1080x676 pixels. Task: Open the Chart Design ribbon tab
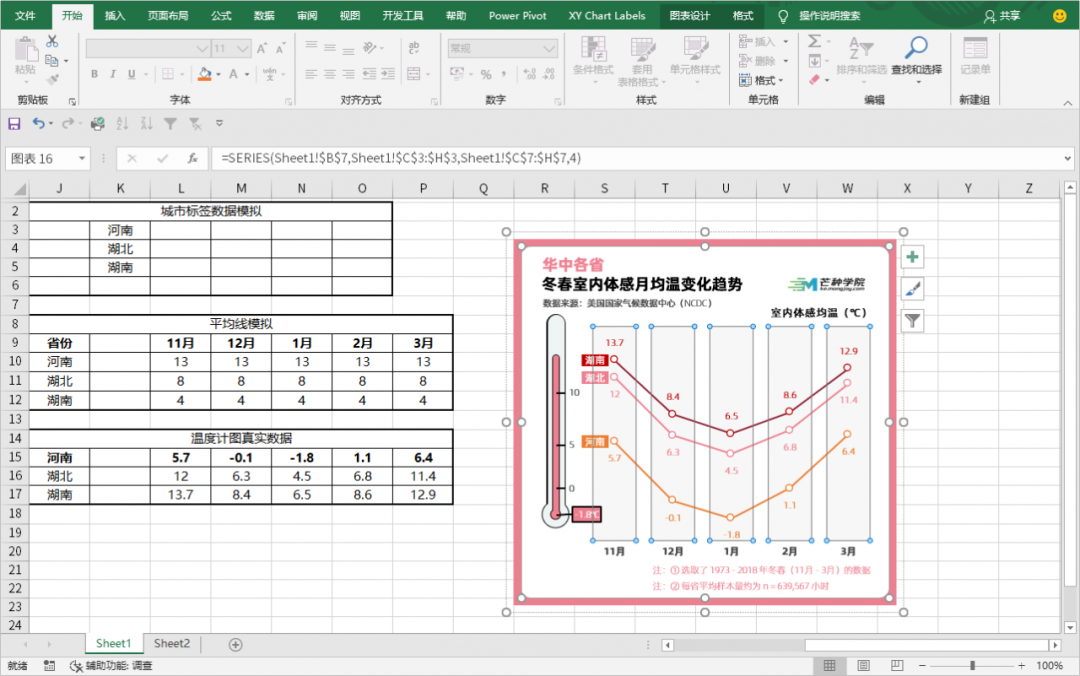tap(689, 16)
